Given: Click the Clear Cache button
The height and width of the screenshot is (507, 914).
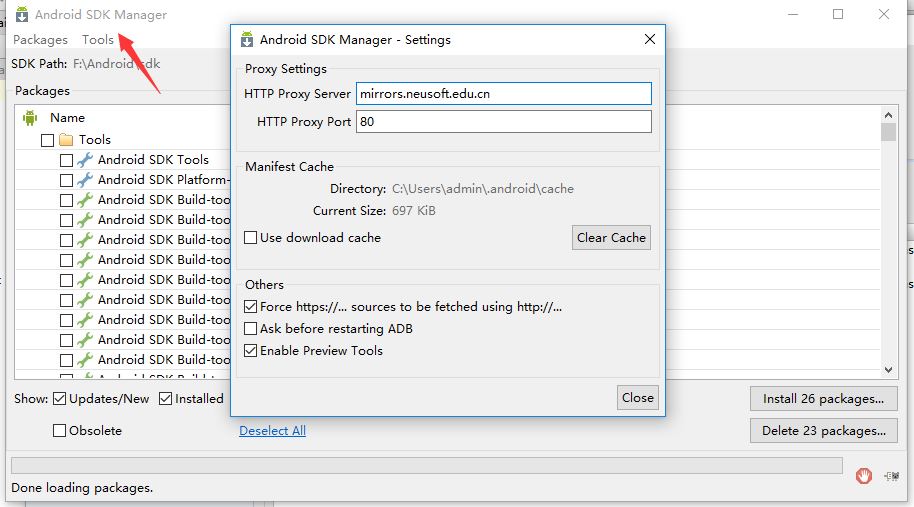Looking at the screenshot, I should [611, 238].
